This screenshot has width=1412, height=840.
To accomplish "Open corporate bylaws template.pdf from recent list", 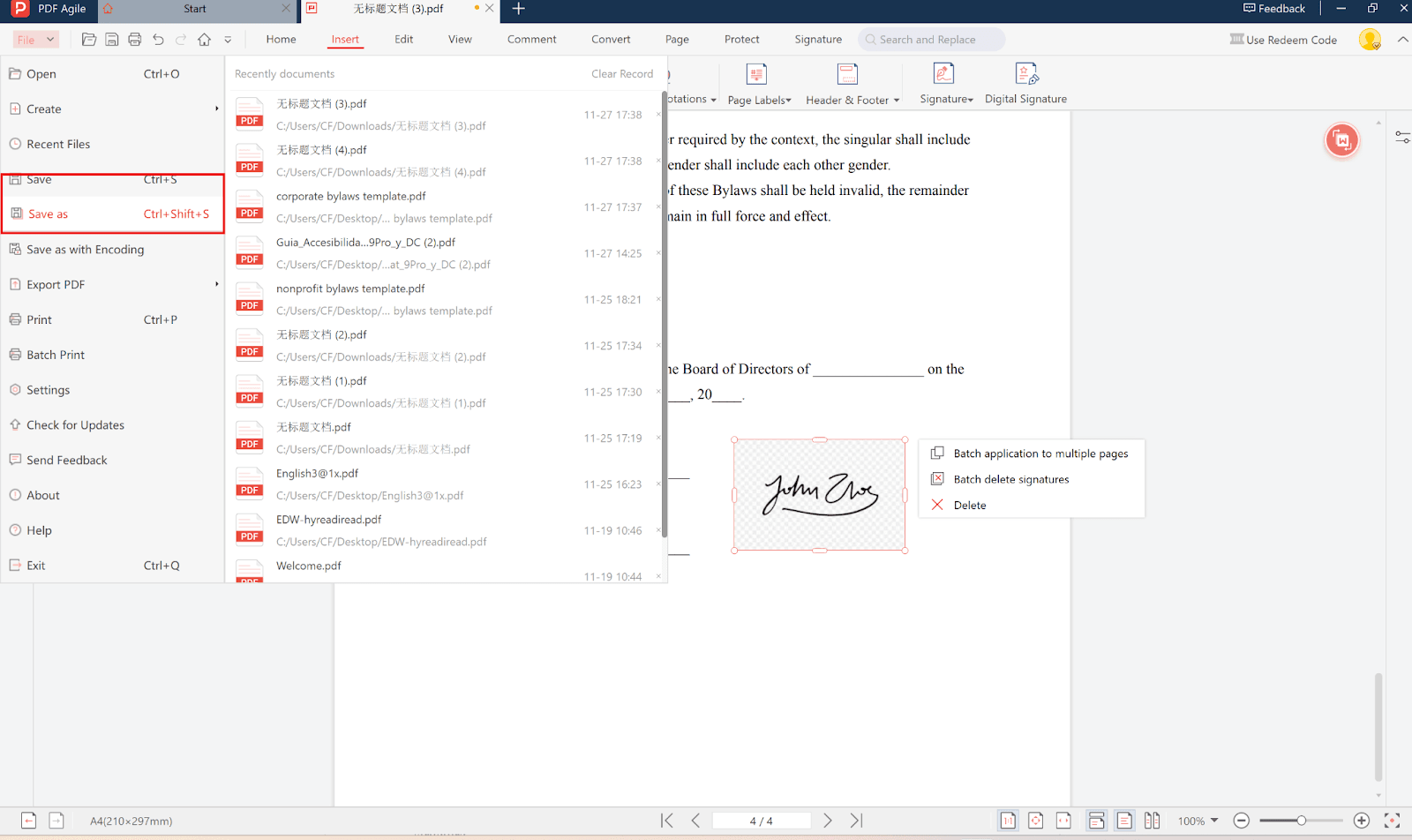I will [351, 196].
